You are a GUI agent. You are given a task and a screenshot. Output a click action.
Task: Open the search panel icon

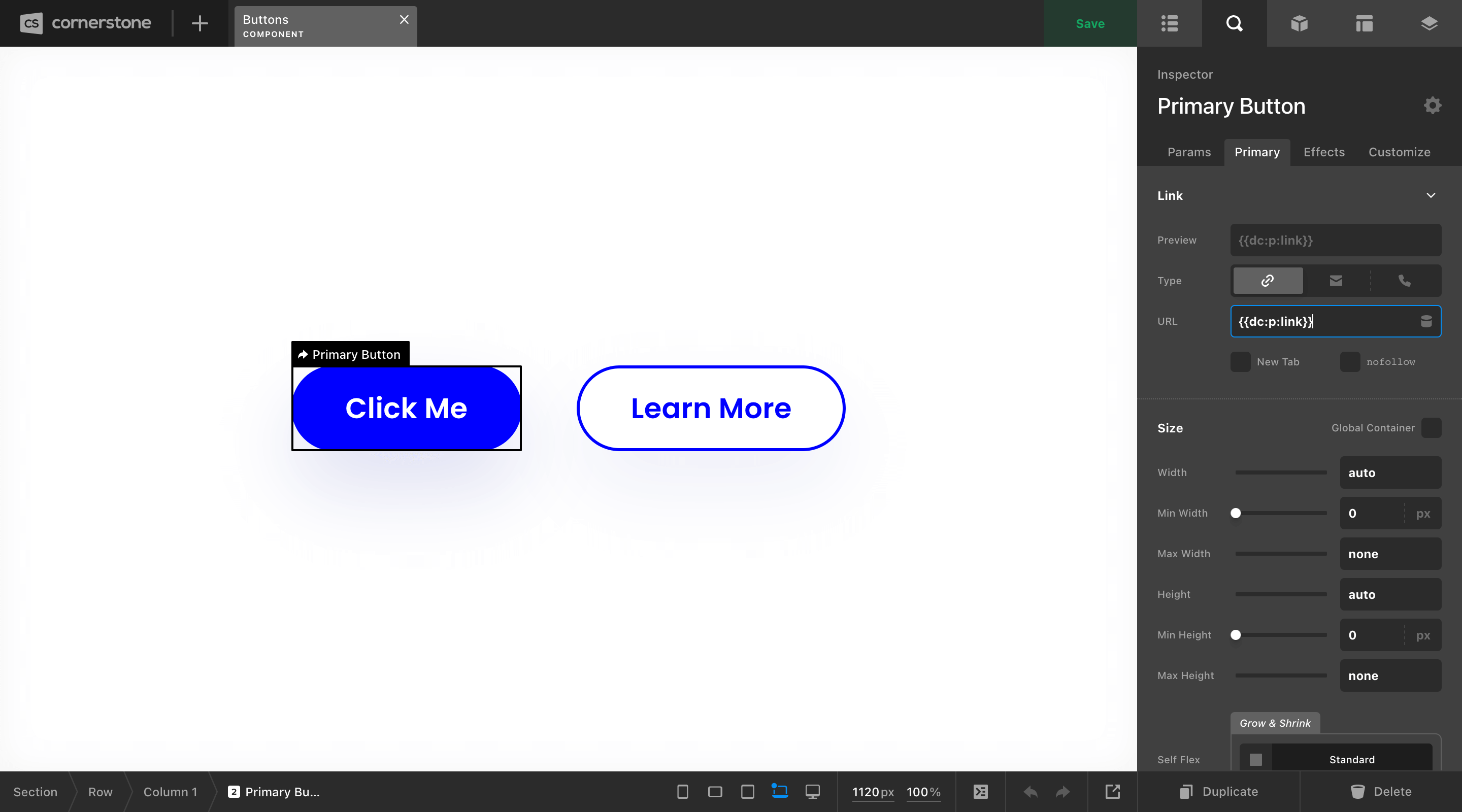[1233, 23]
